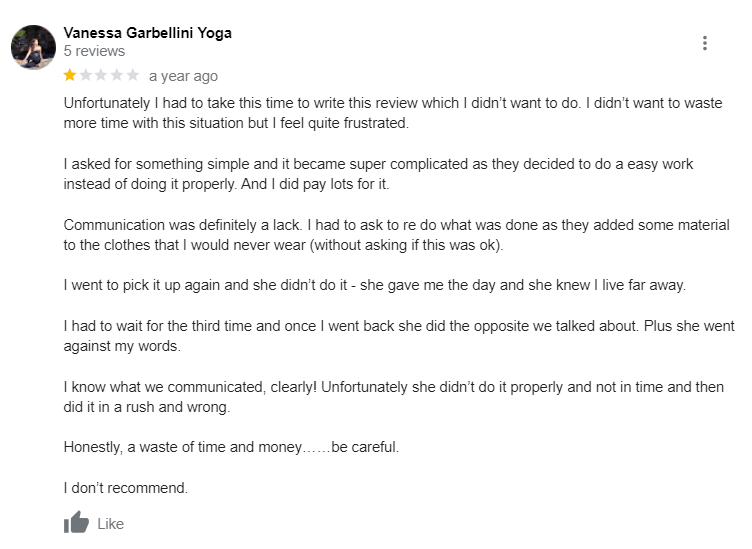The height and width of the screenshot is (549, 752).
Task: Click the 'Communication was definitely a lack' paragraph
Action: tap(397, 235)
